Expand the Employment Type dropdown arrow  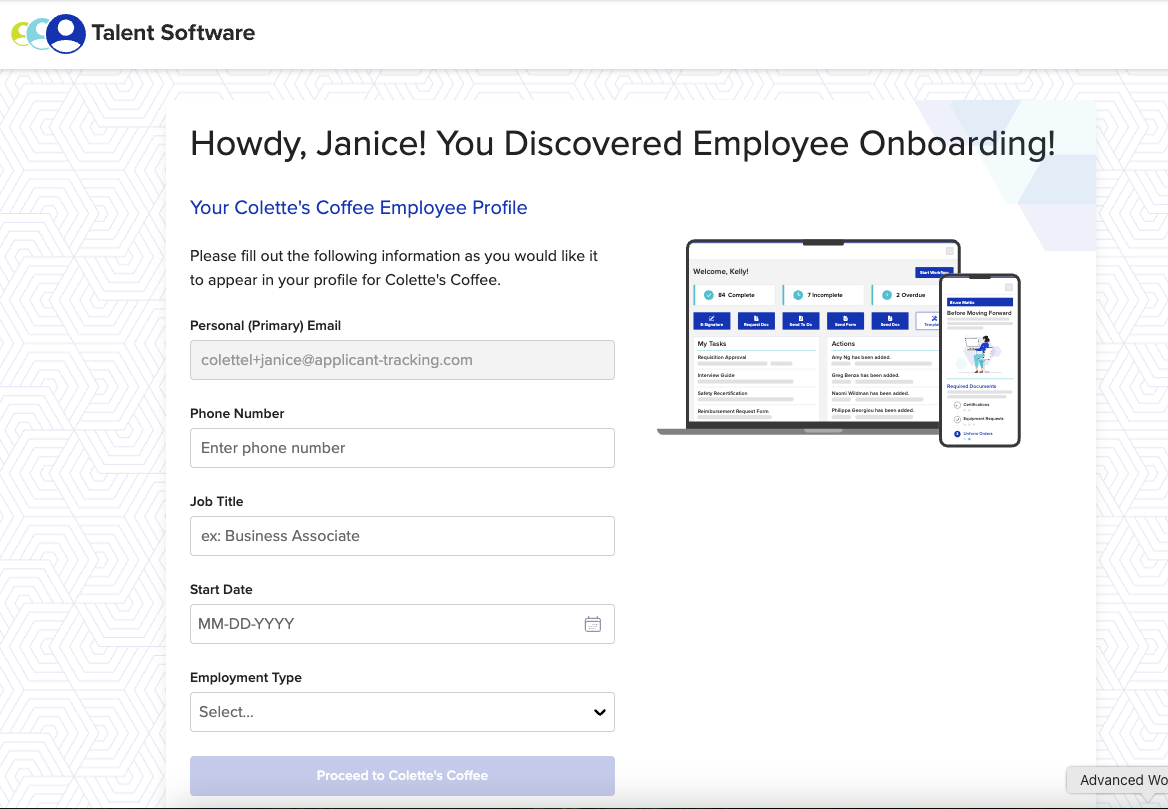(x=600, y=712)
